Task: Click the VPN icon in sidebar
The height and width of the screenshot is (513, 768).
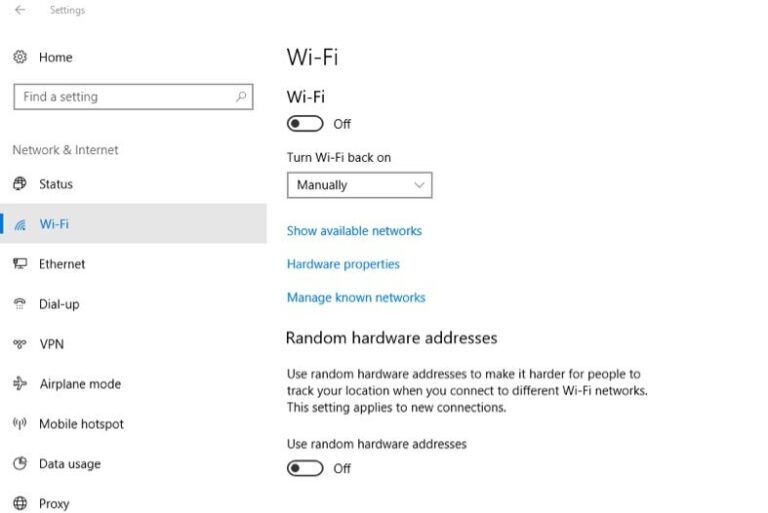Action: click(20, 344)
